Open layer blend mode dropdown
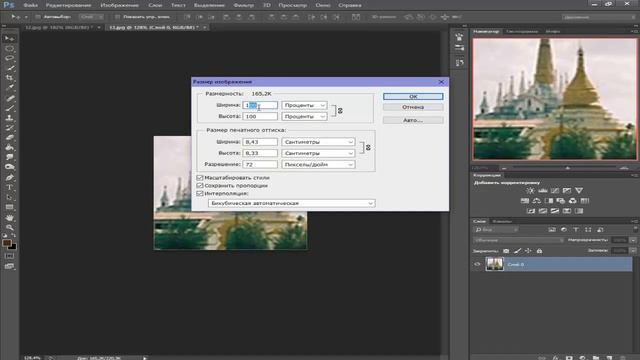 click(x=519, y=240)
